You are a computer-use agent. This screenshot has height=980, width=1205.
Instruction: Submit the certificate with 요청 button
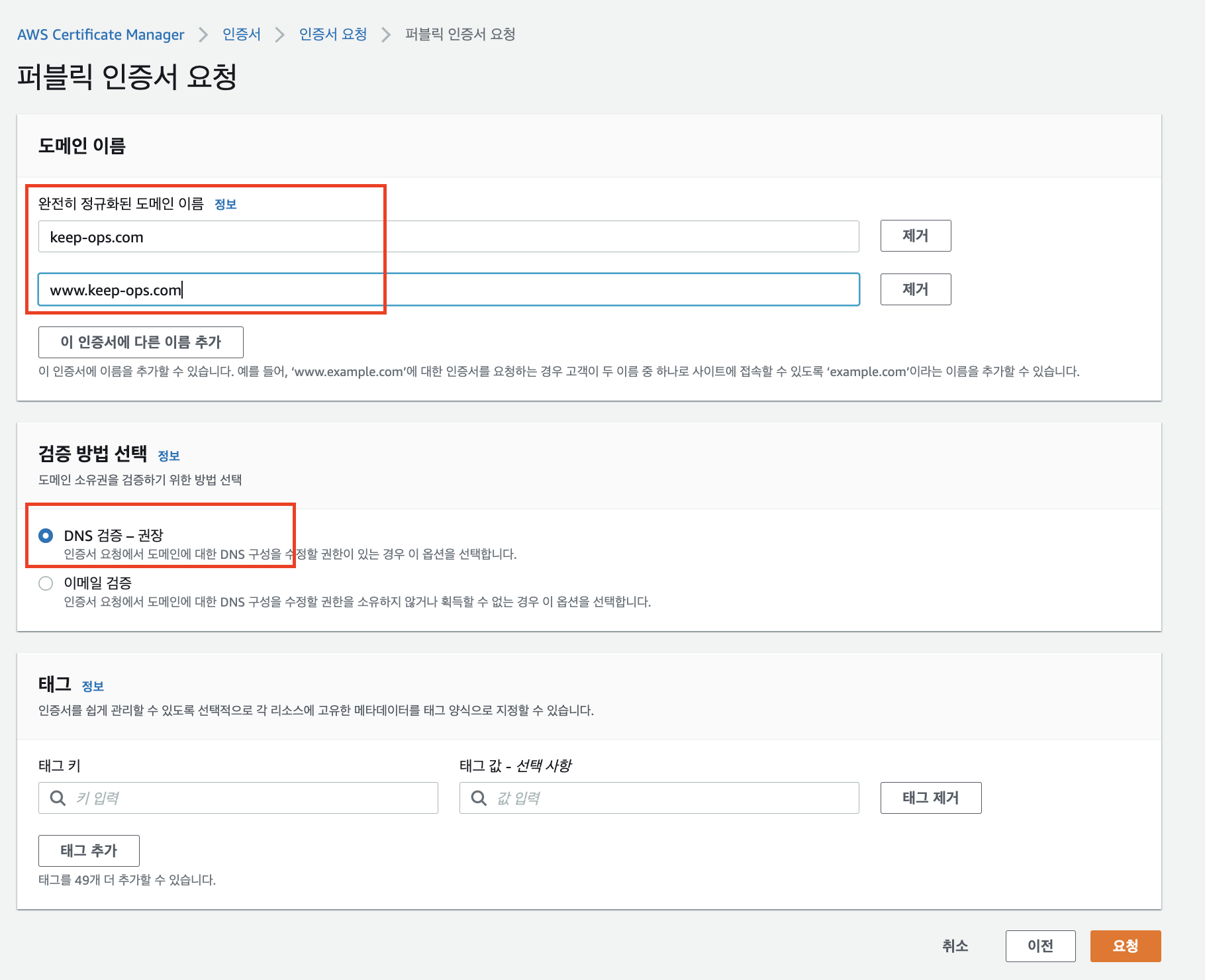tap(1126, 946)
